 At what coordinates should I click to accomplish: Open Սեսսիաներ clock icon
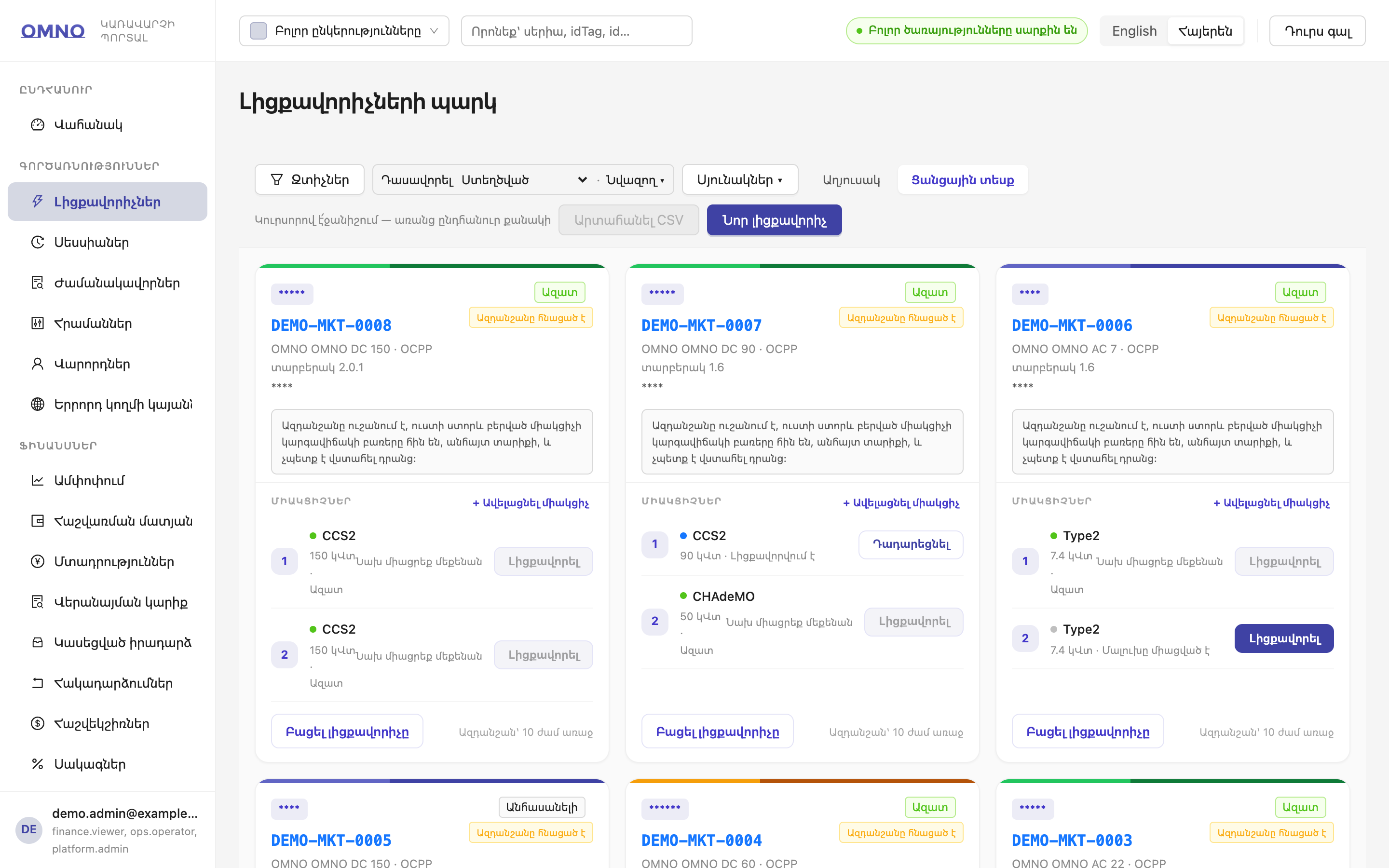(x=37, y=242)
